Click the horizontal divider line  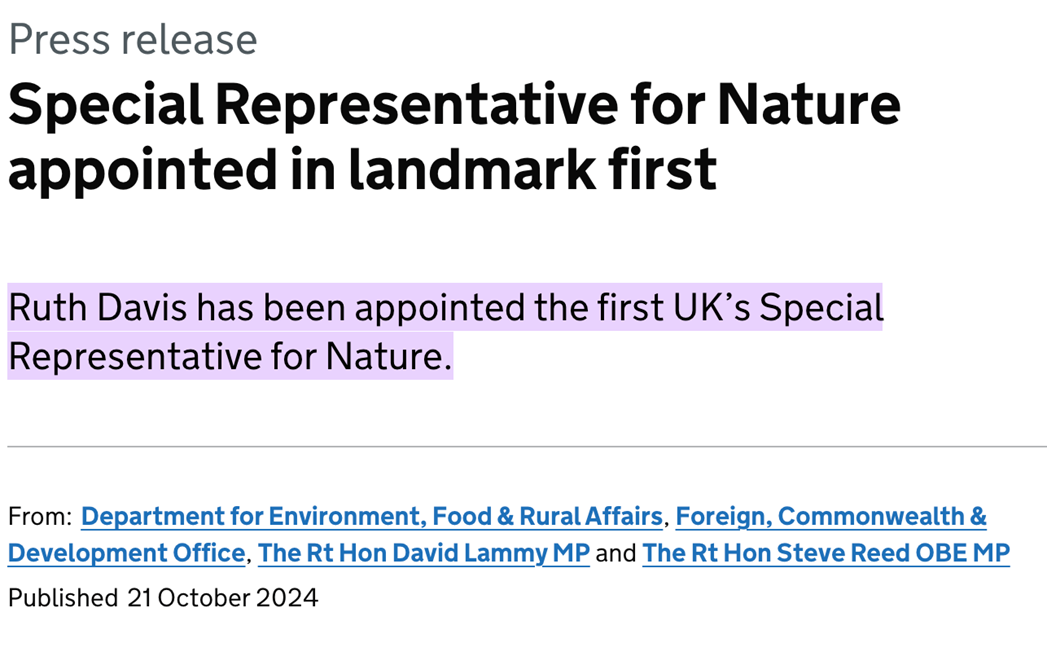pyautogui.click(x=527, y=446)
